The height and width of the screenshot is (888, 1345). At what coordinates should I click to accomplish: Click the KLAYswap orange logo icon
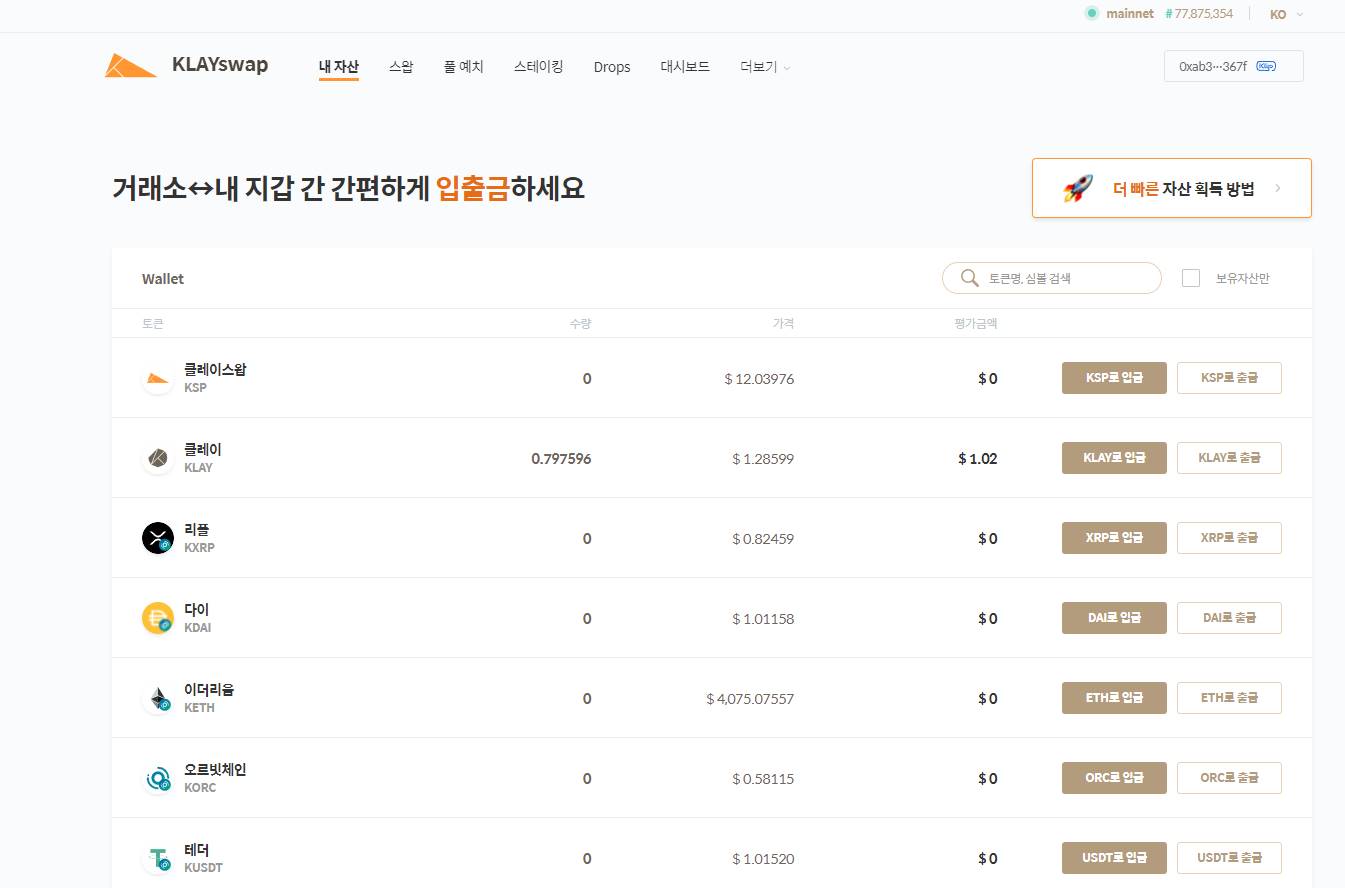coord(131,65)
